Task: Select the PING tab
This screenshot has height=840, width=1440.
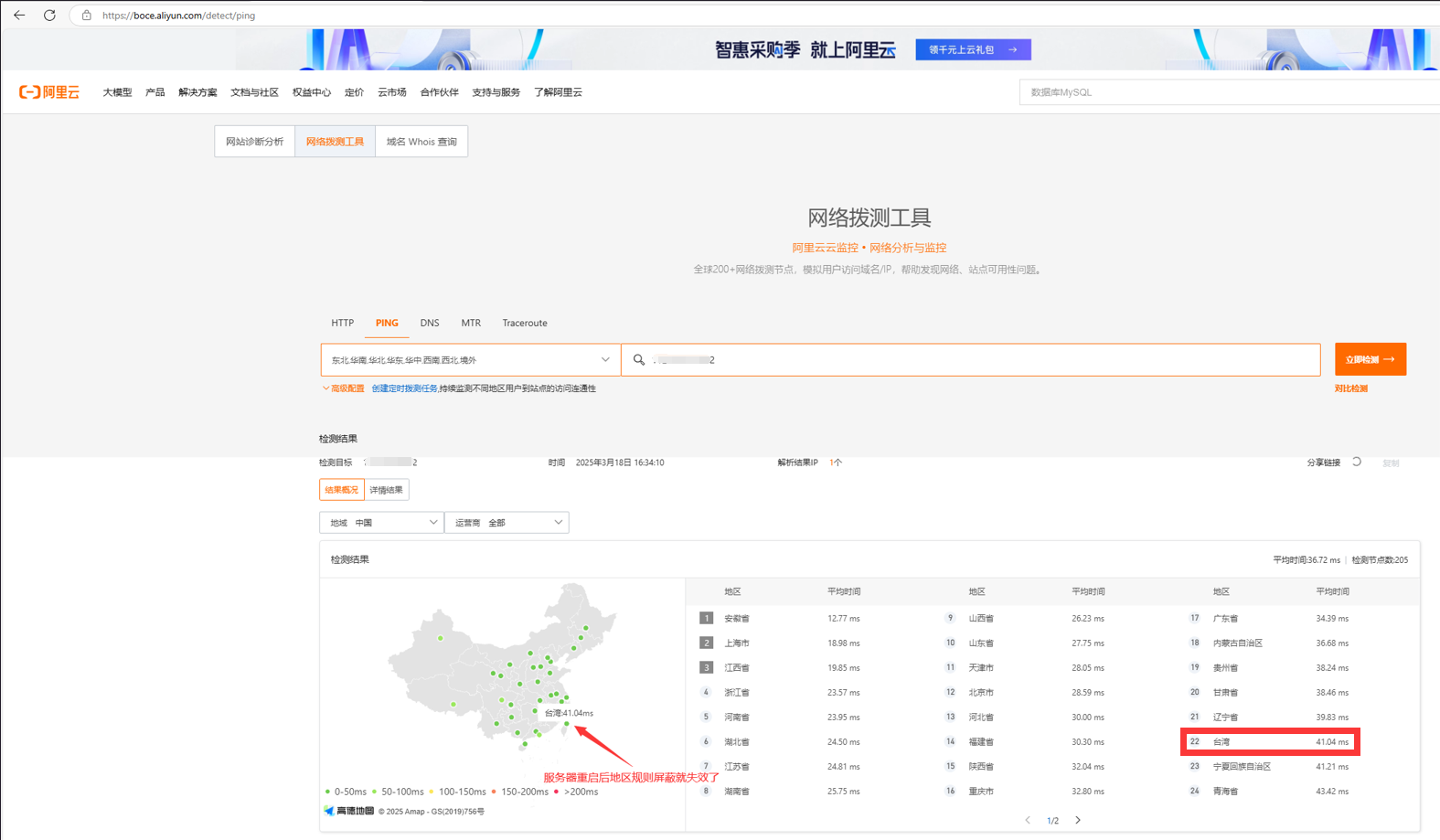Action: click(387, 323)
